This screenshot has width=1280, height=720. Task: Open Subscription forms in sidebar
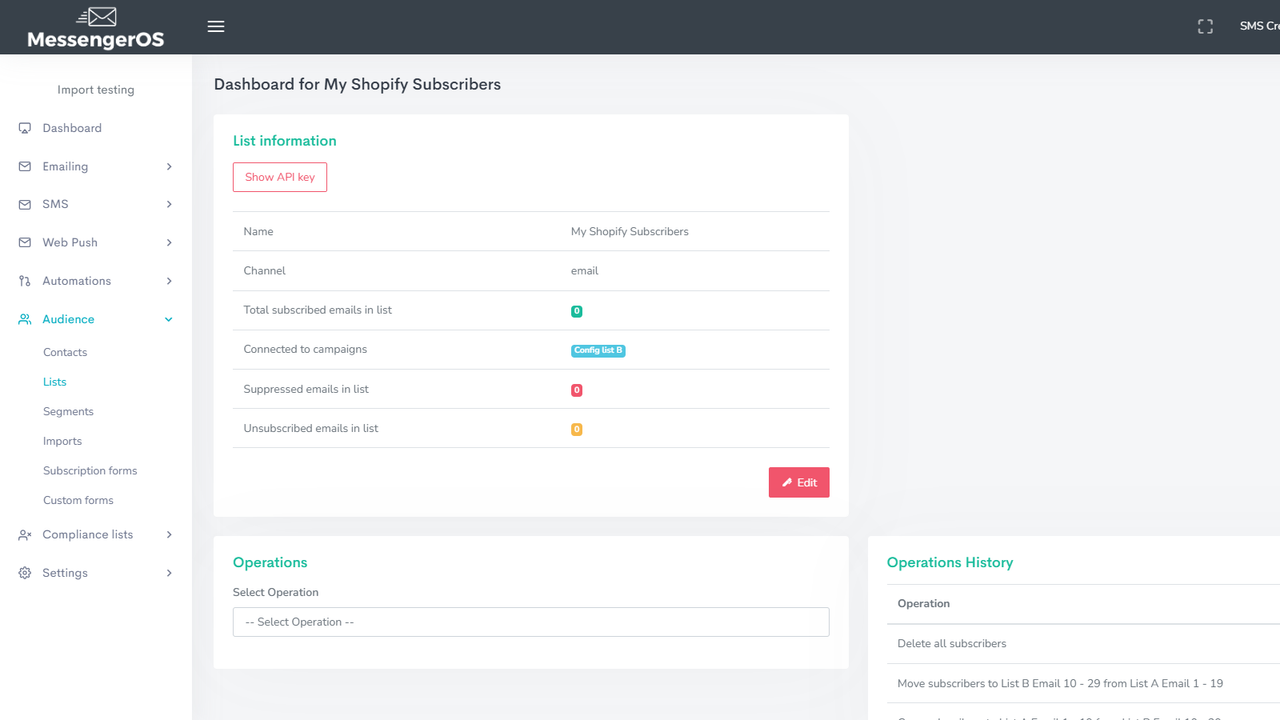point(90,470)
